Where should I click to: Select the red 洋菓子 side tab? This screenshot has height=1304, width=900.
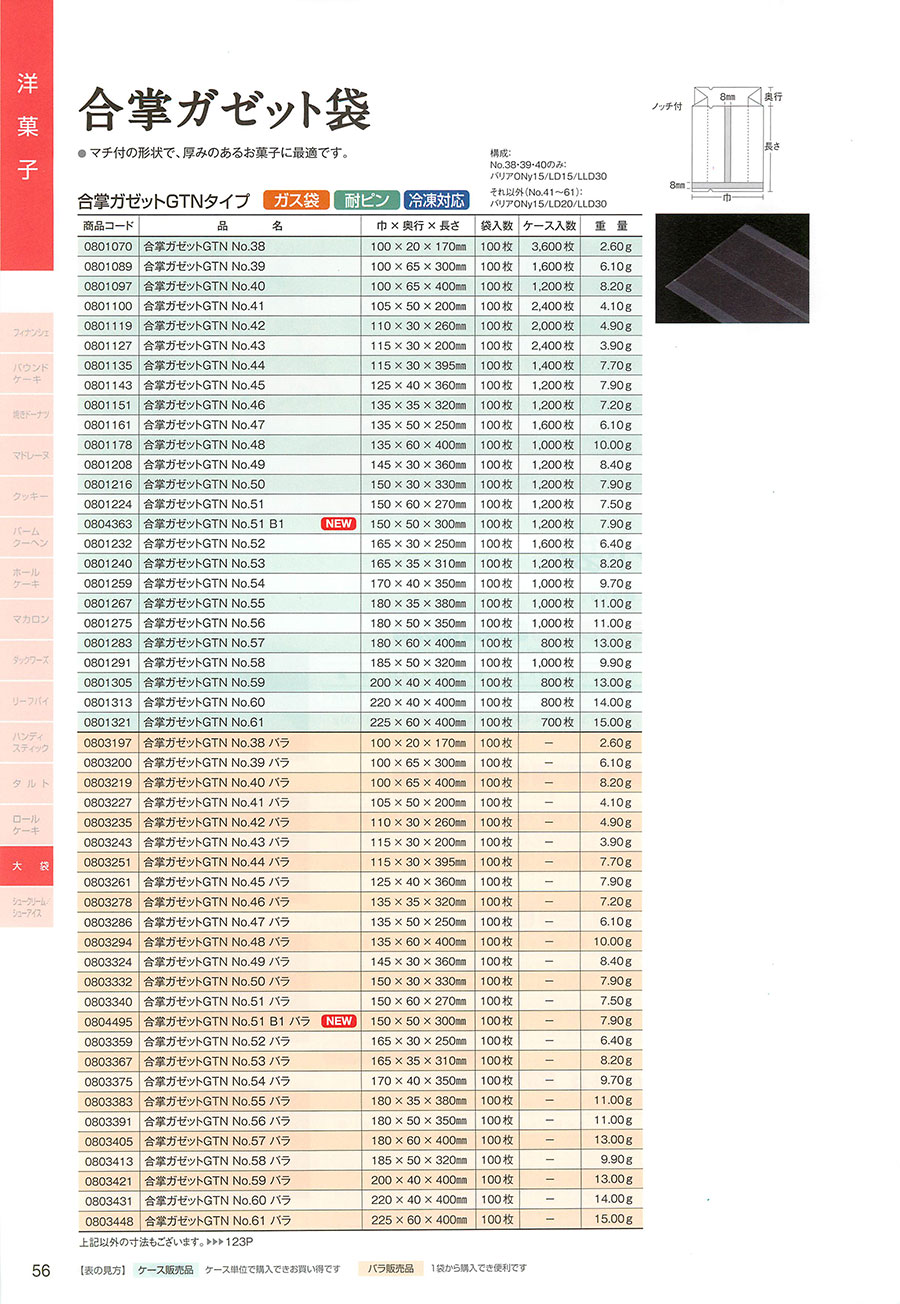[x=26, y=135]
